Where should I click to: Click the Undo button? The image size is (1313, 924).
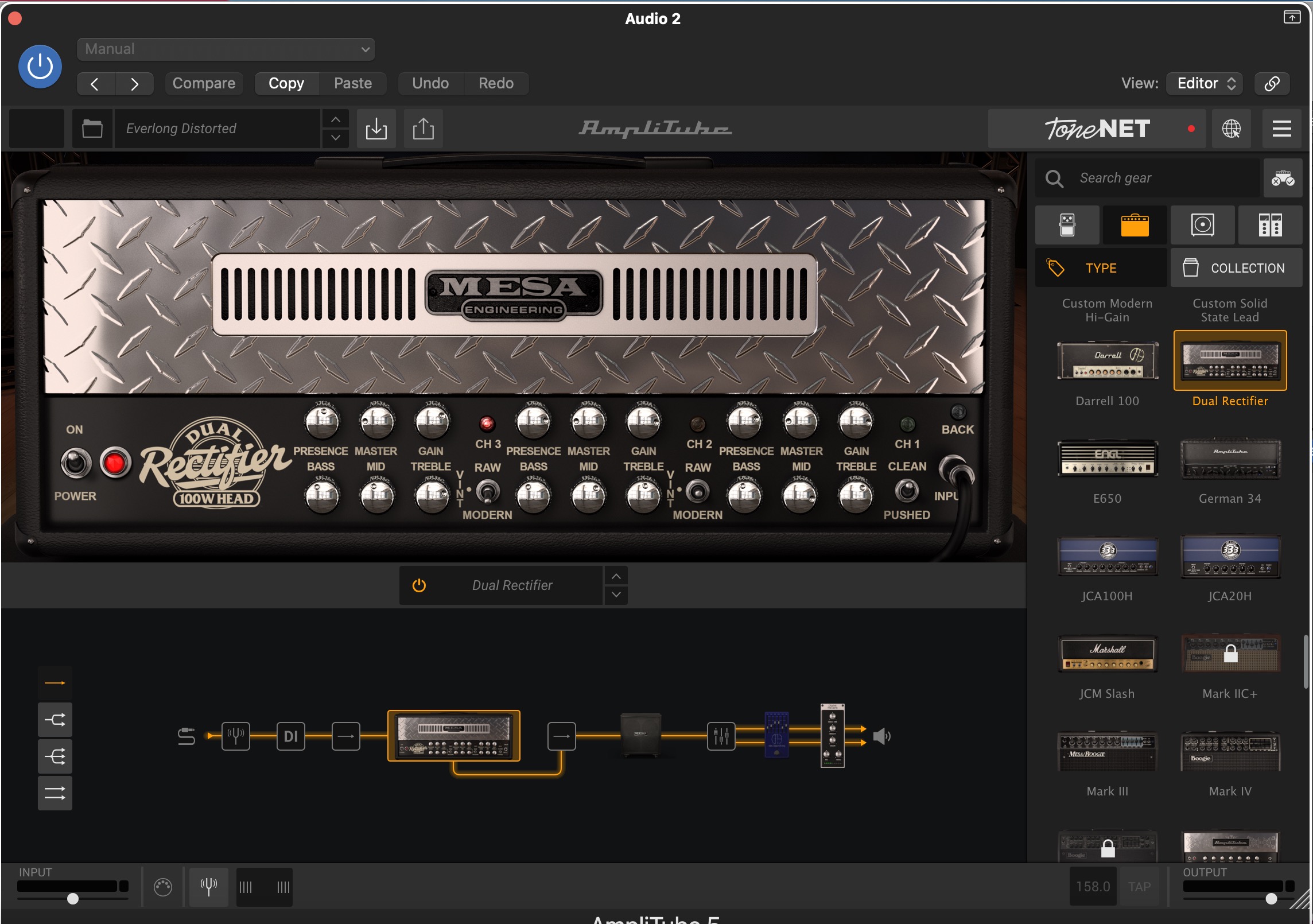click(430, 84)
